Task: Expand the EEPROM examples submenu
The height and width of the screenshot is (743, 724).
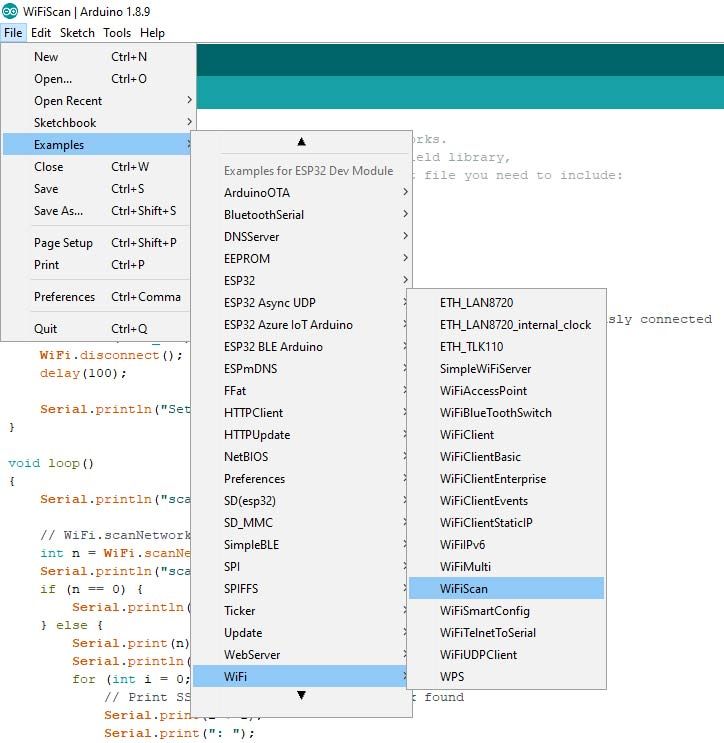Action: pyautogui.click(x=301, y=259)
